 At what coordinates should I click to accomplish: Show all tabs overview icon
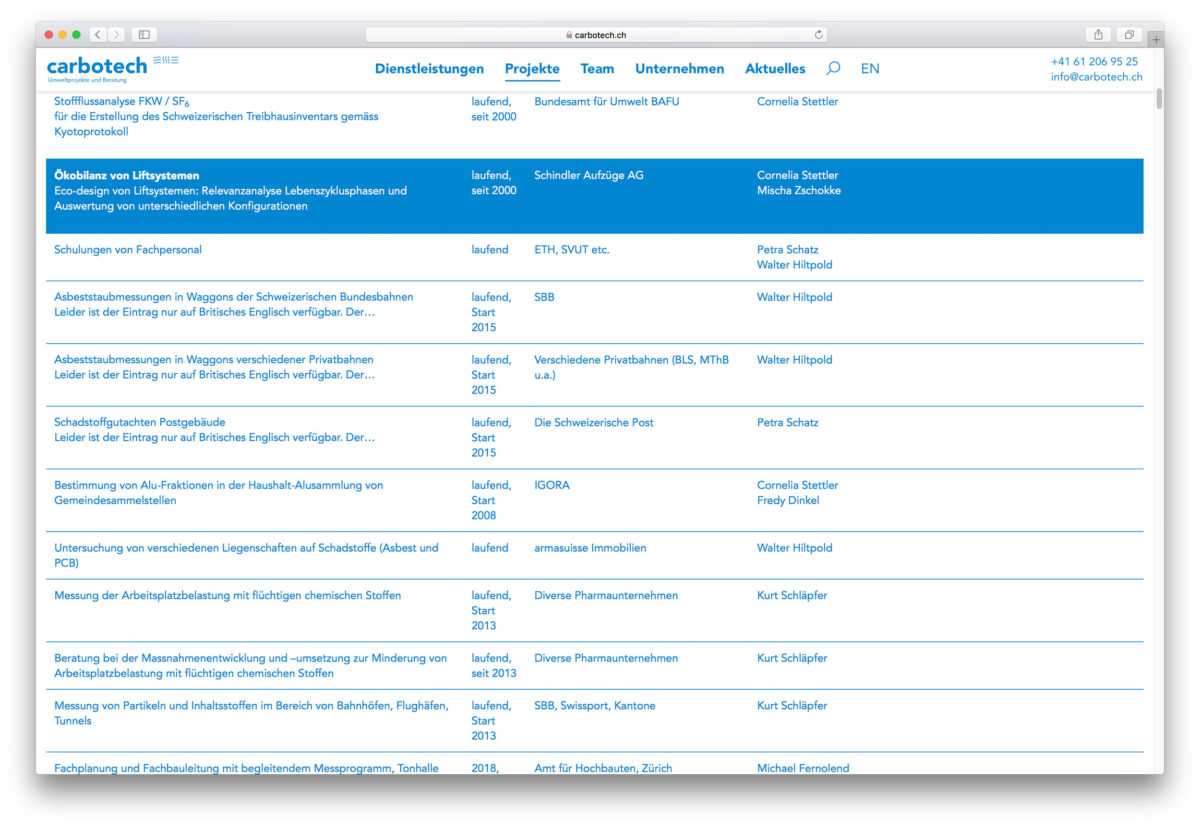[x=1128, y=35]
